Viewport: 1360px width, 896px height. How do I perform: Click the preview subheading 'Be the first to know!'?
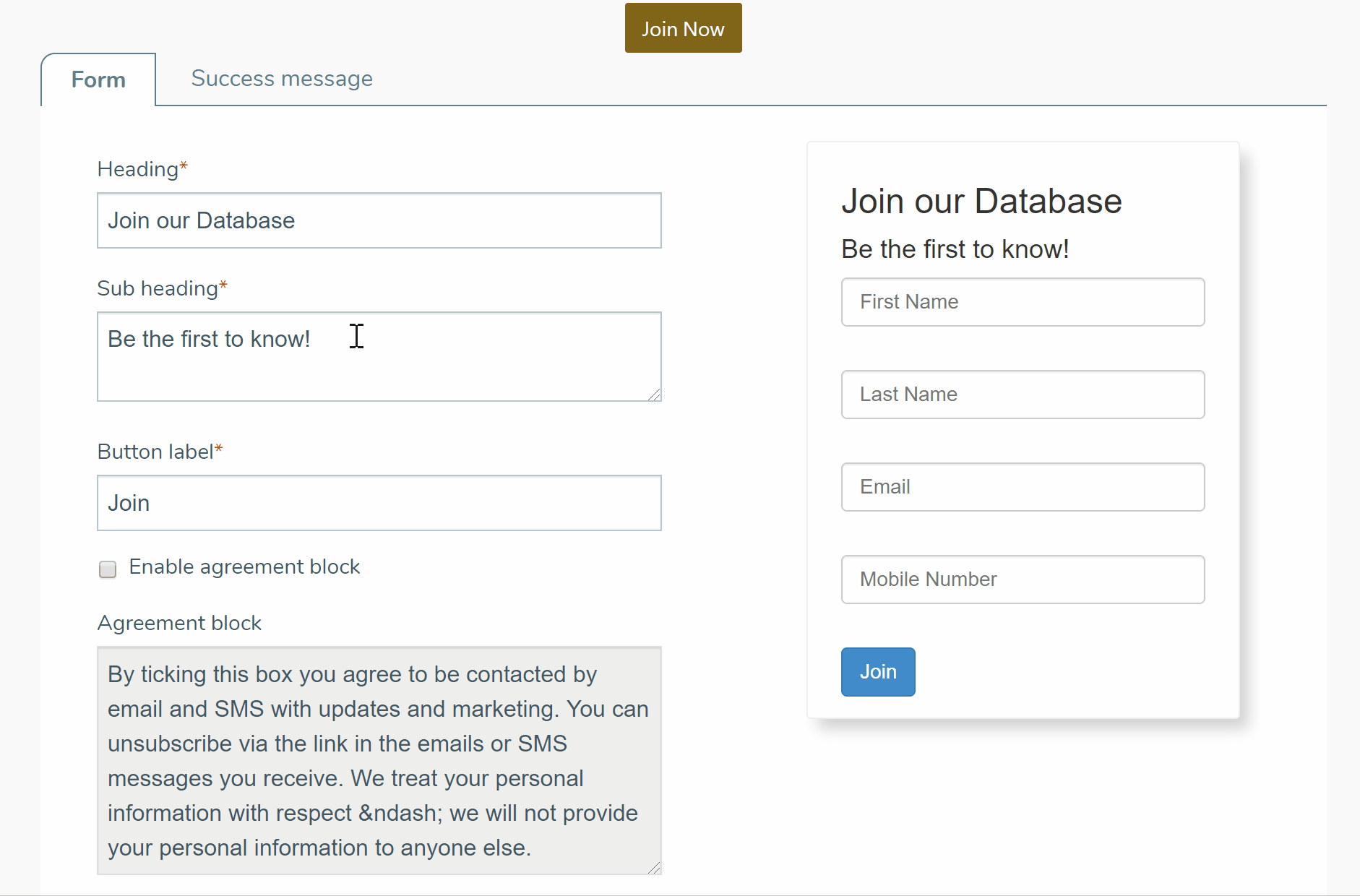[955, 249]
